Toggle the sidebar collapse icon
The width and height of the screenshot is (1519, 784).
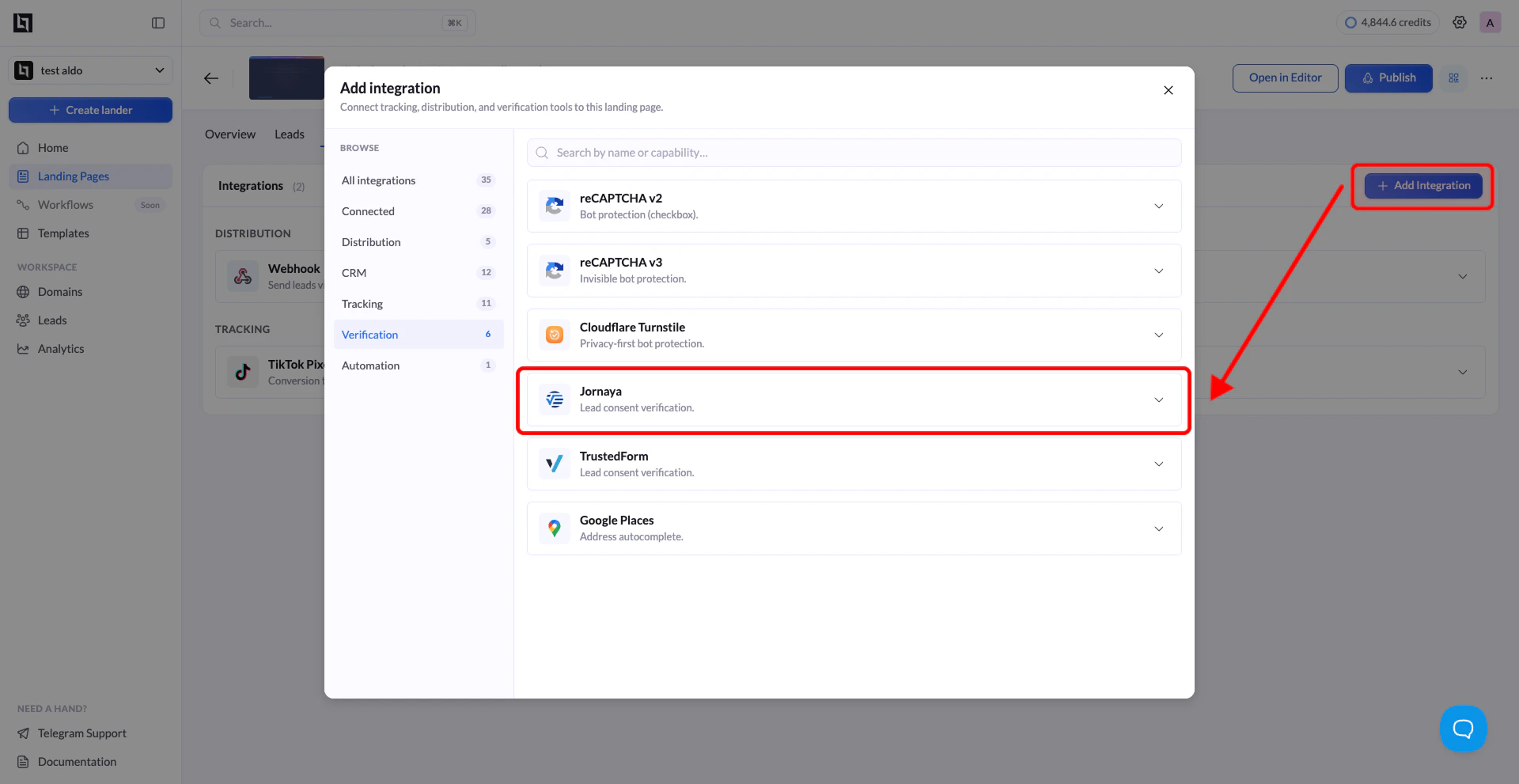pyautogui.click(x=158, y=23)
